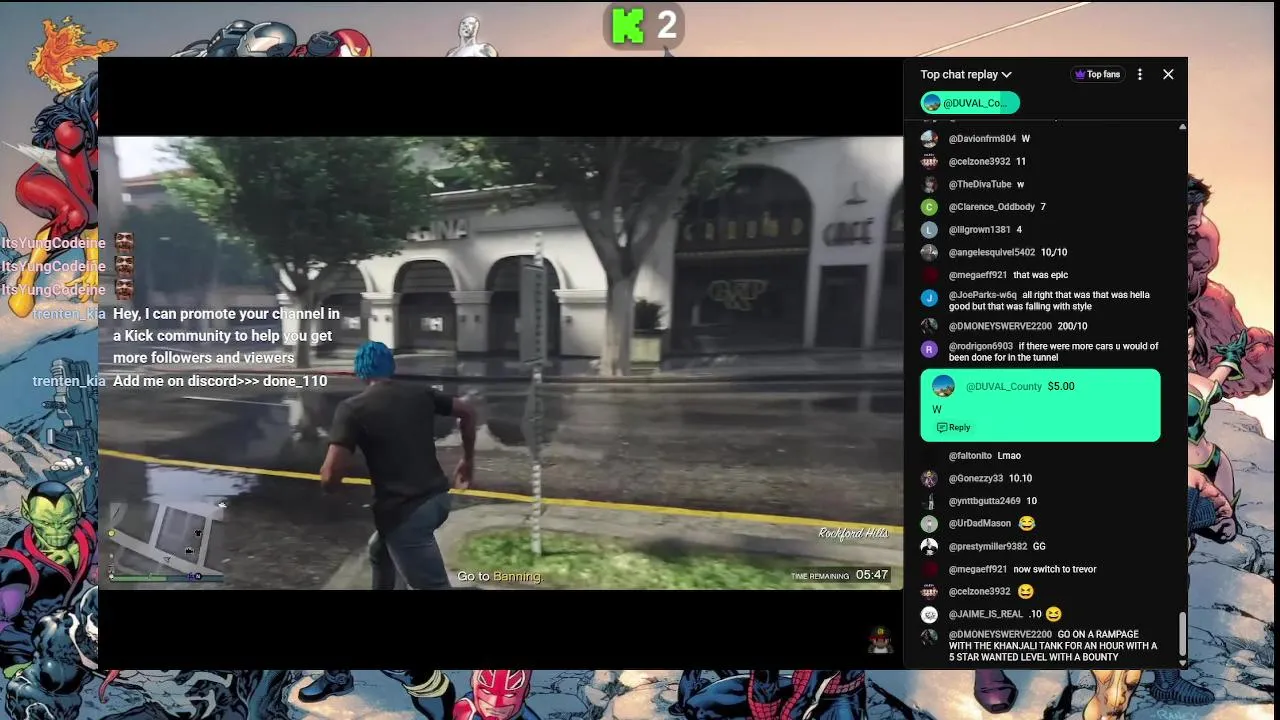This screenshot has height=720, width=1280.
Task: Click the @DUVAL_Co pinned Super Chat chip
Action: (x=970, y=103)
